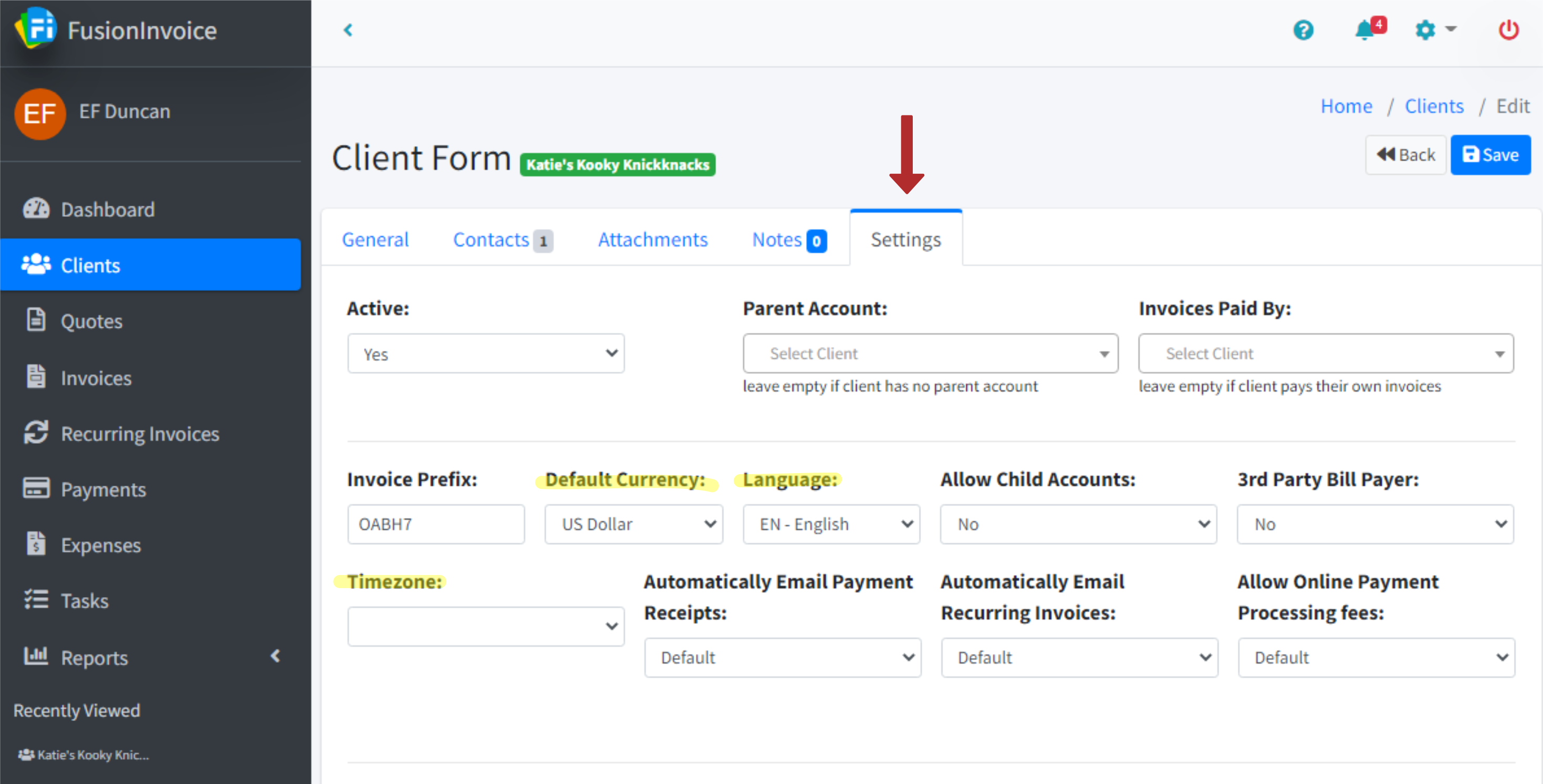Click the Clients breadcrumb link
Viewport: 1543px width, 784px height.
[x=1433, y=106]
